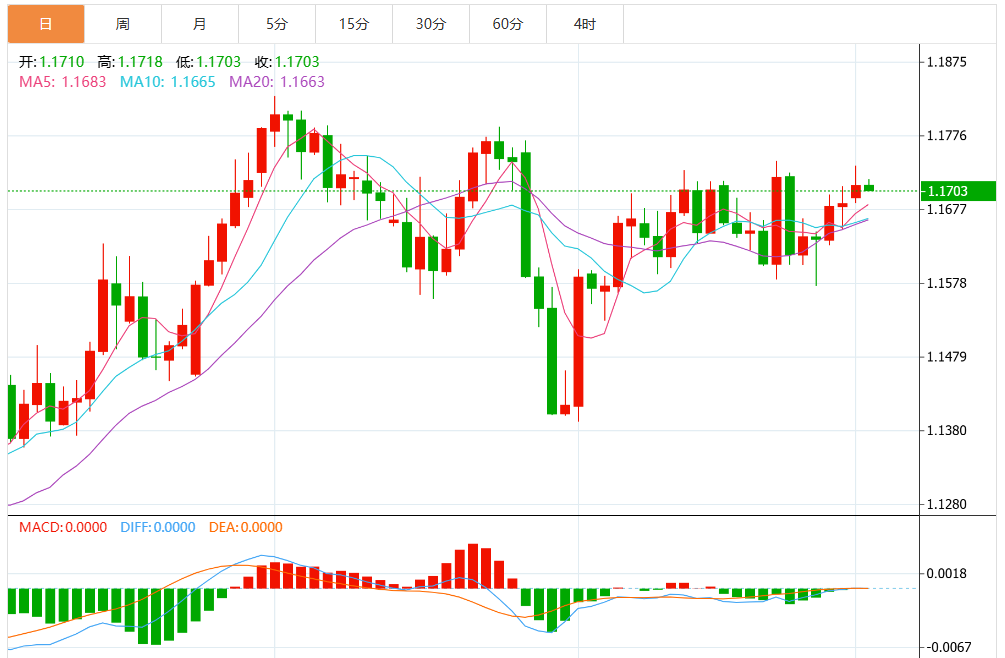Click the MACD 0.0000 indicator label
This screenshot has width=1005, height=658.
point(63,527)
